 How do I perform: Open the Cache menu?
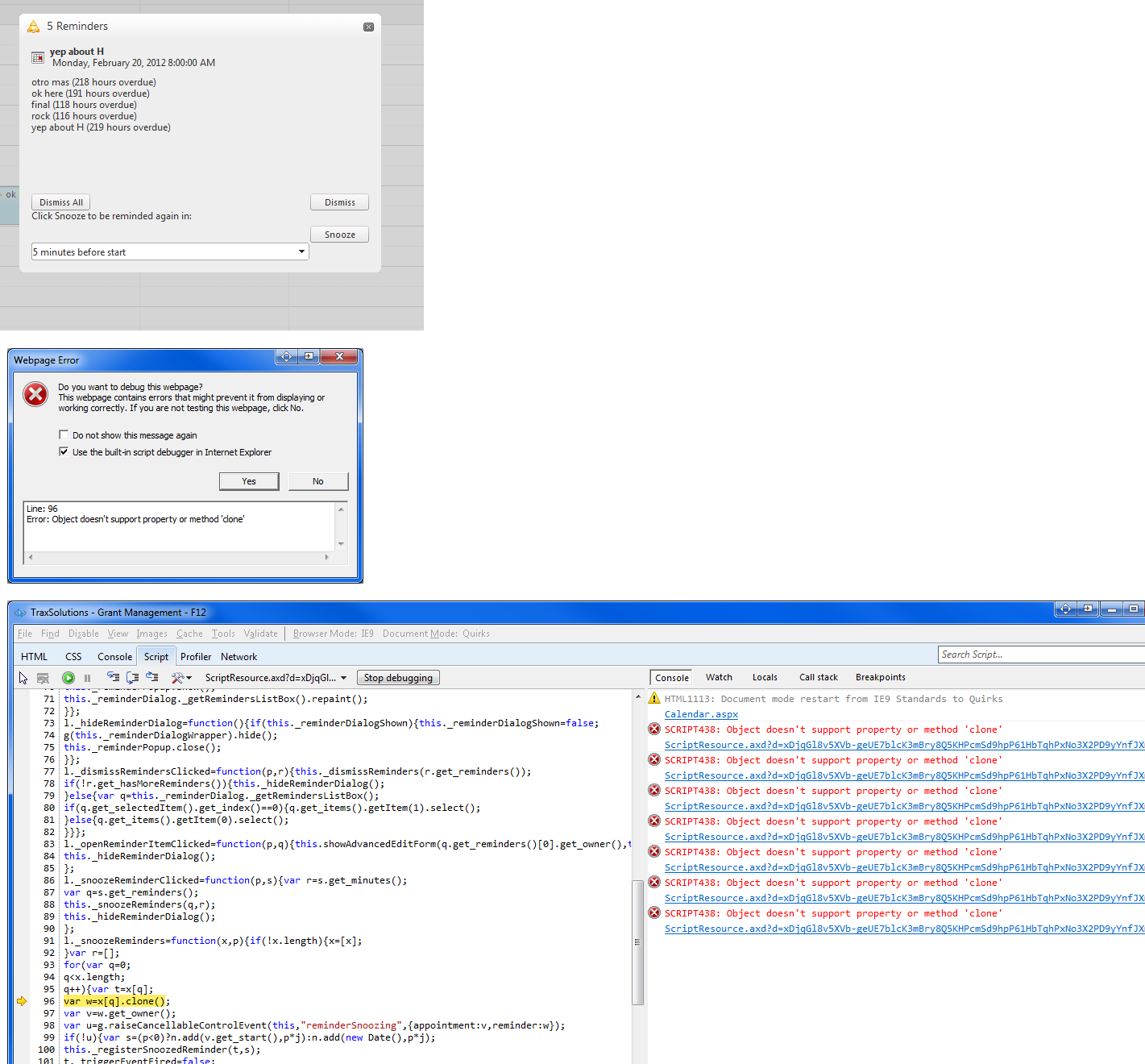click(x=189, y=634)
